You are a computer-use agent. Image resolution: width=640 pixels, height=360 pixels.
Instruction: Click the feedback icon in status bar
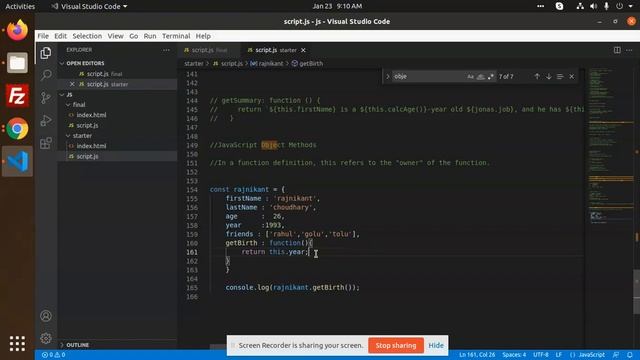pyautogui.click(x=616, y=355)
